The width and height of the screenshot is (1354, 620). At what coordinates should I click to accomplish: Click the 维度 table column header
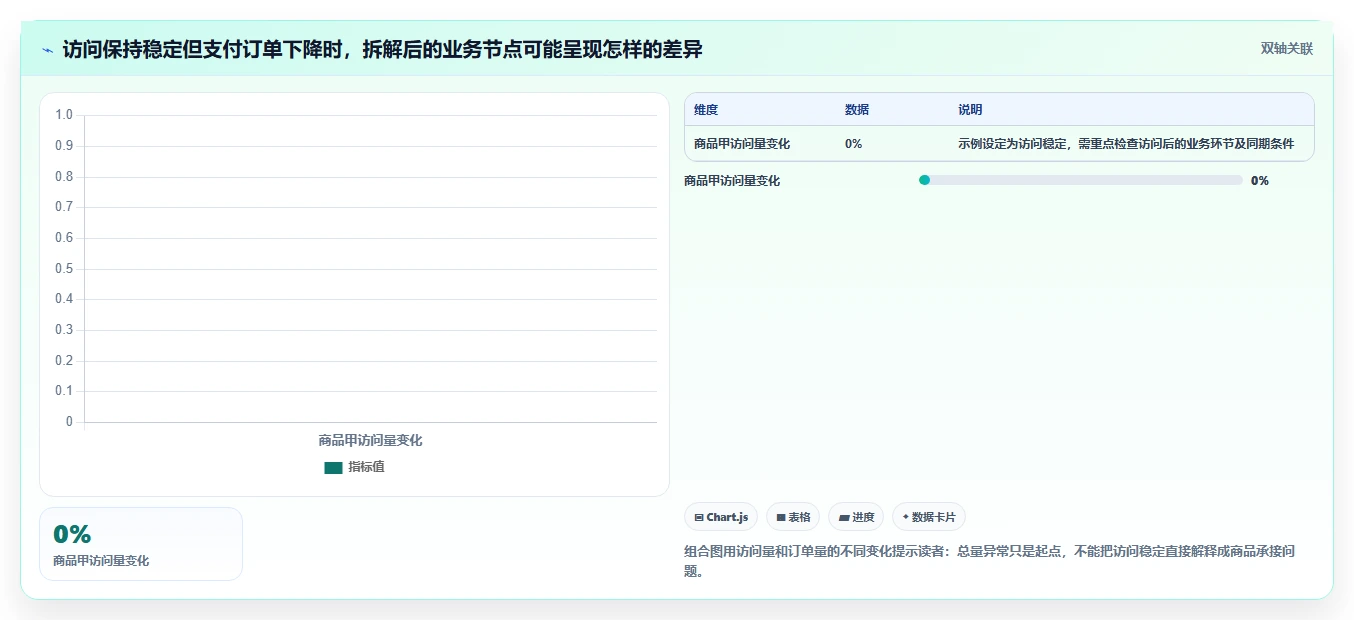click(x=706, y=110)
